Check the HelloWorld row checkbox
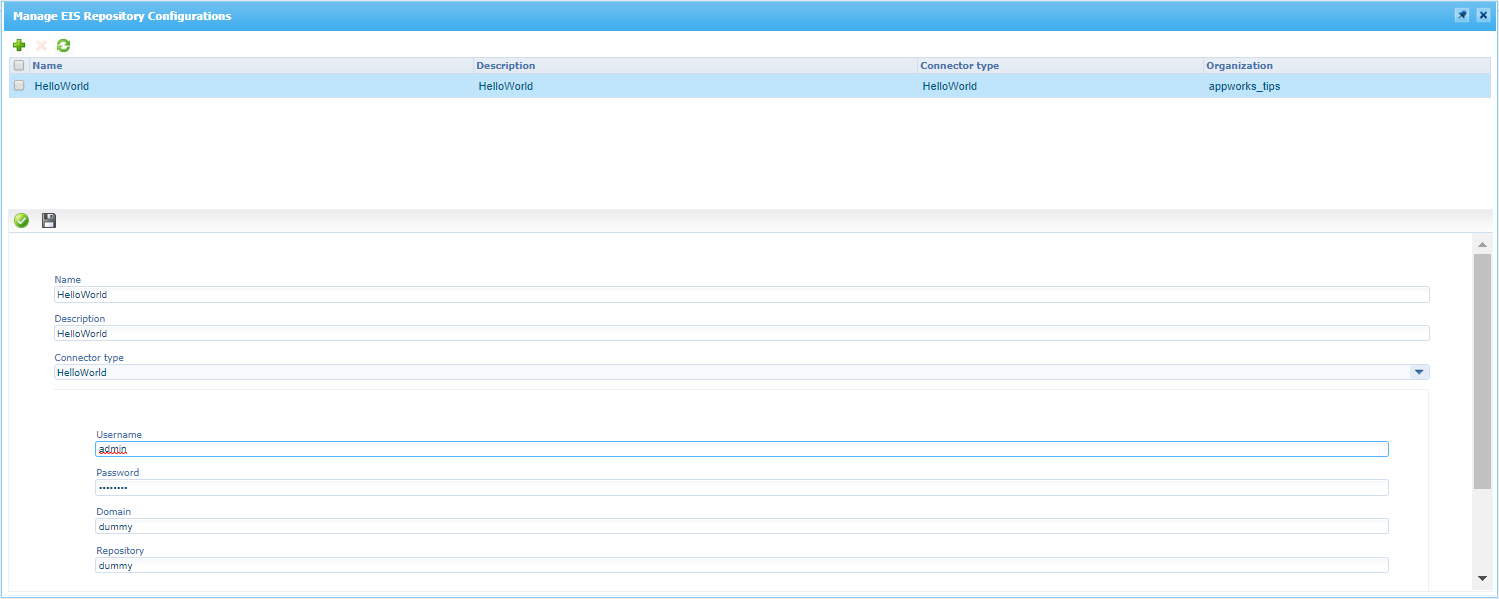Viewport: 1499px width, 599px height. point(19,86)
